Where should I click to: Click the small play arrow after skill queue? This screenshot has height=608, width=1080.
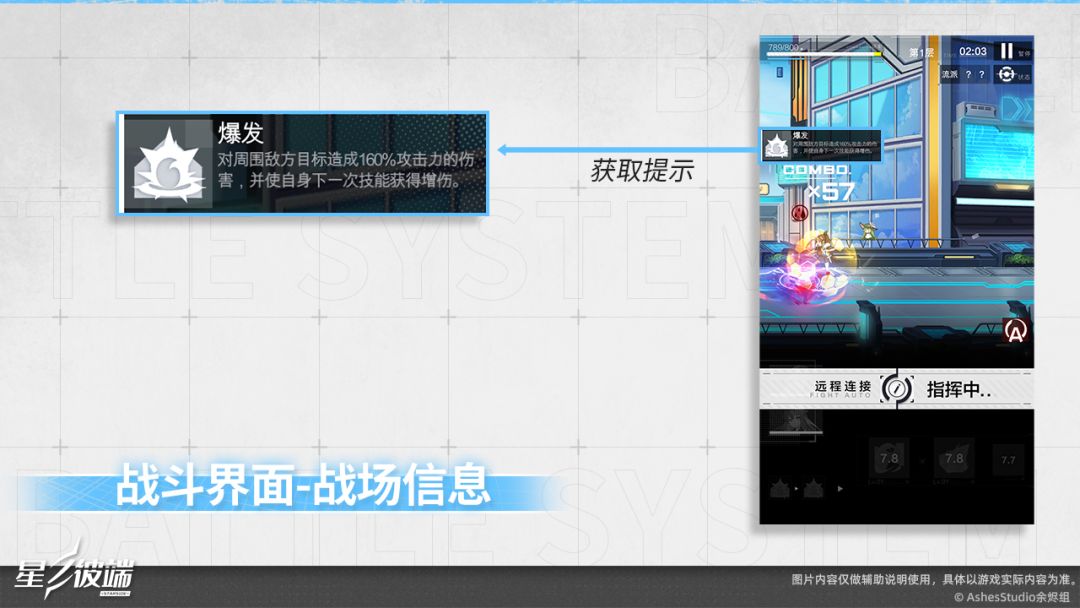pos(840,489)
